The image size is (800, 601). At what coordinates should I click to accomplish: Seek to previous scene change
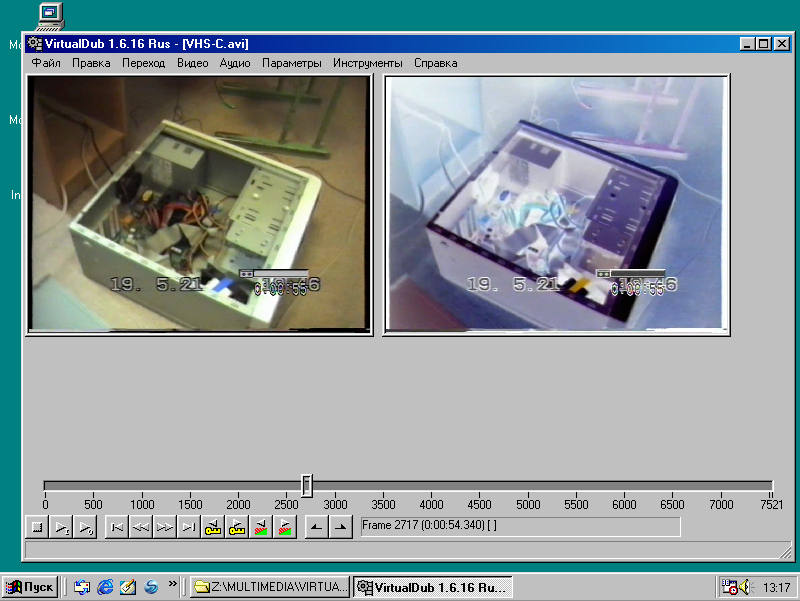point(261,527)
